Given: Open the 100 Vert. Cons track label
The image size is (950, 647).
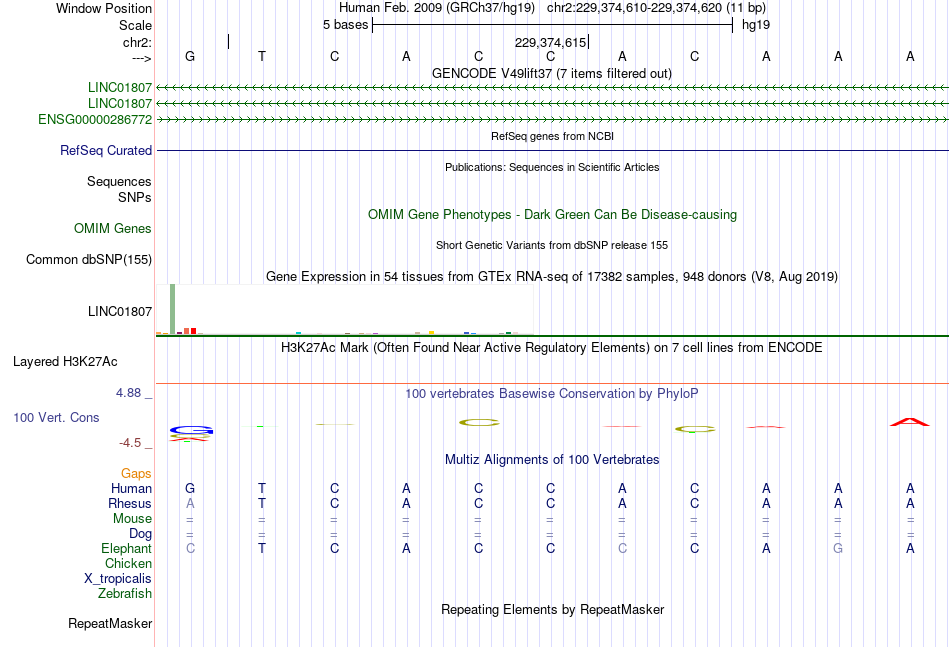Looking at the screenshot, I should 56,417.
